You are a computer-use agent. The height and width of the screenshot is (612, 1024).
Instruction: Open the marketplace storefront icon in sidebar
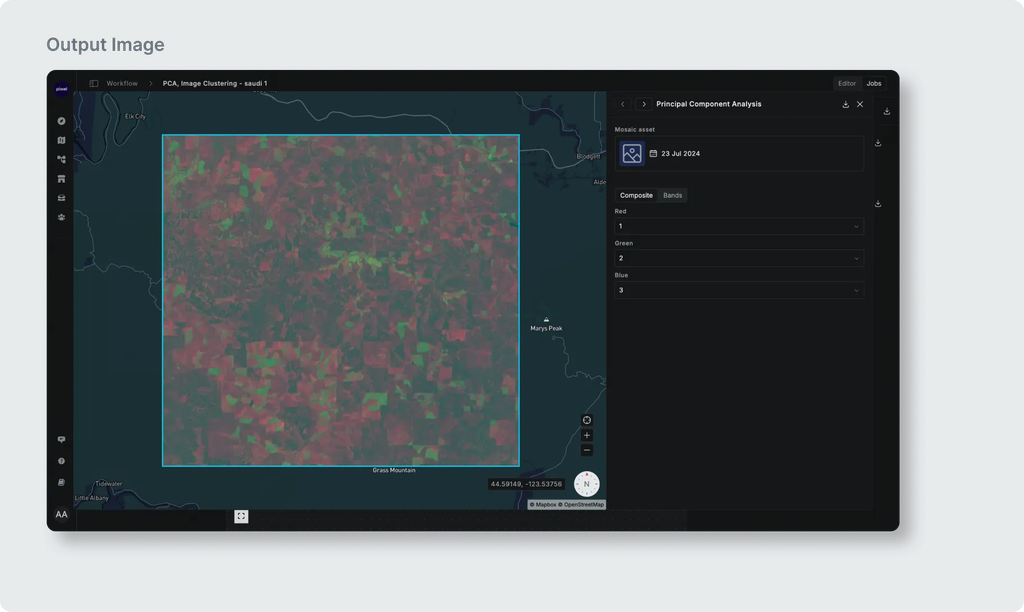coord(61,178)
